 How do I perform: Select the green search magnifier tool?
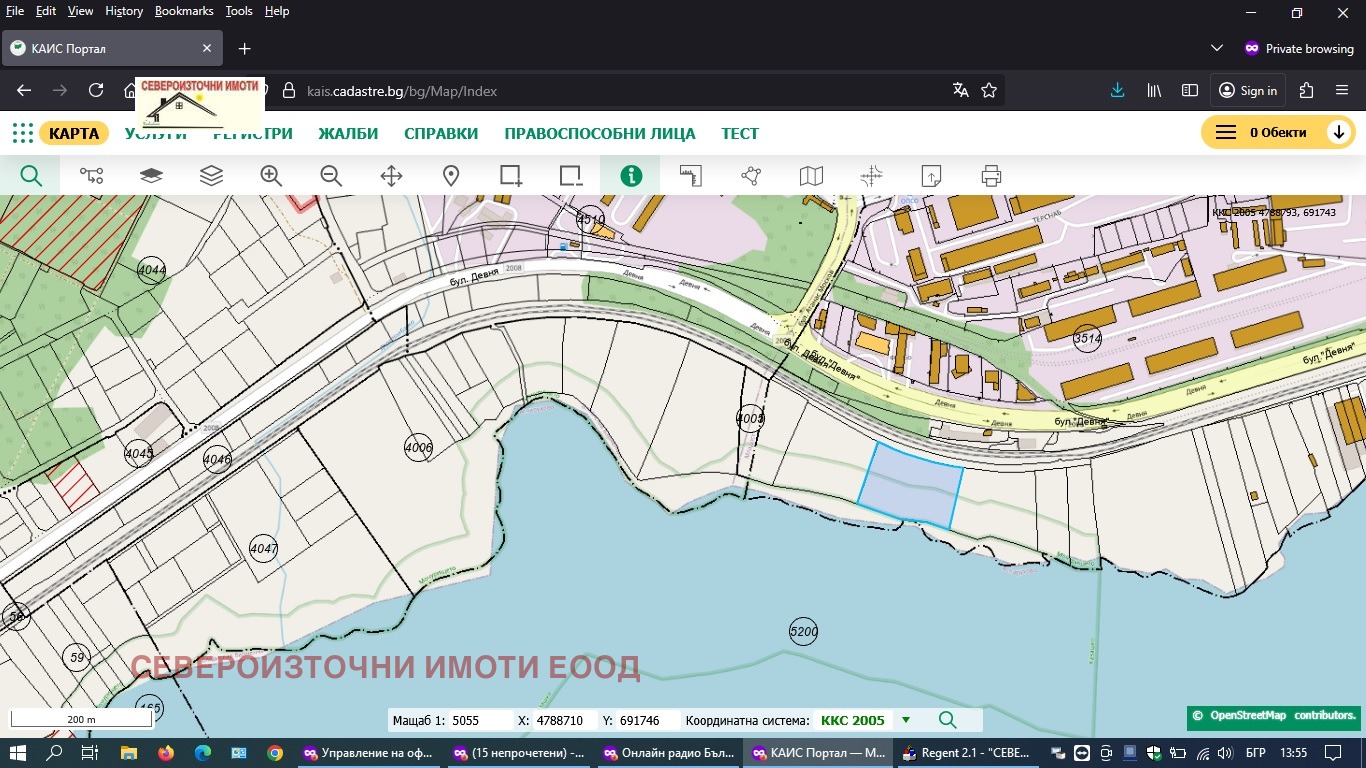click(31, 175)
